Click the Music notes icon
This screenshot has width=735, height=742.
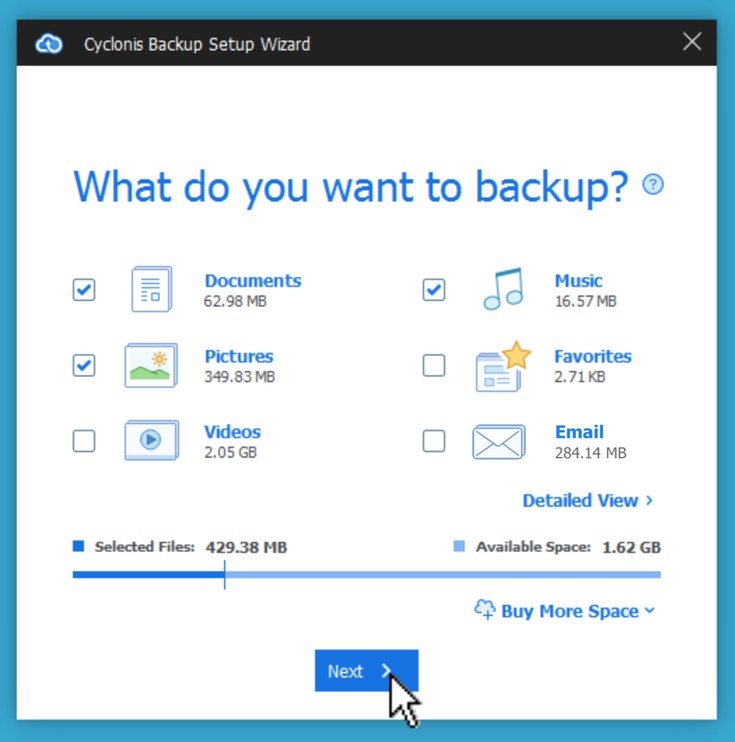(502, 289)
